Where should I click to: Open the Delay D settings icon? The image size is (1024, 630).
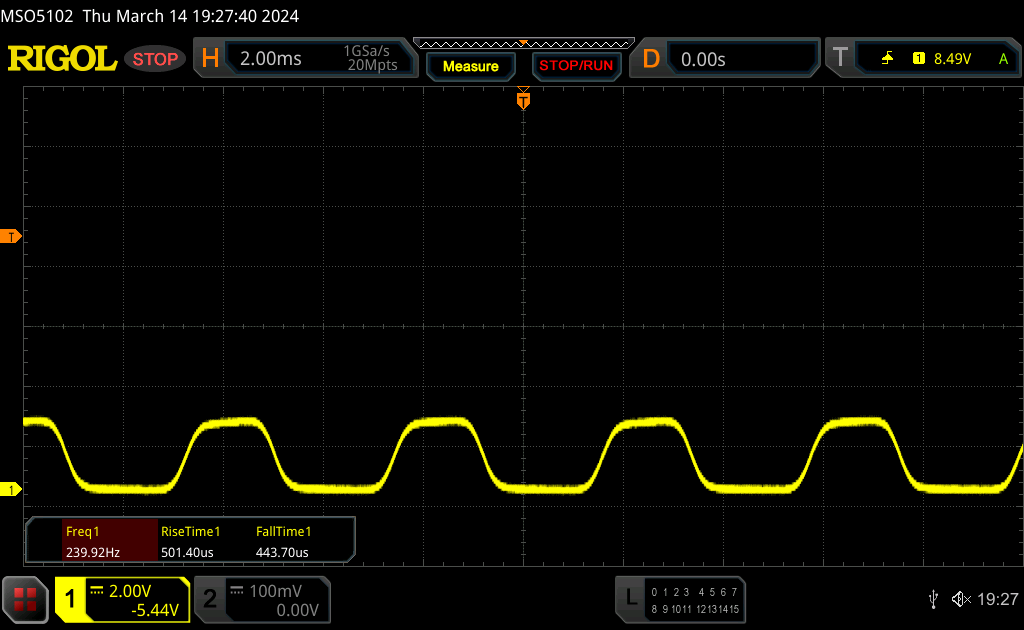650,59
